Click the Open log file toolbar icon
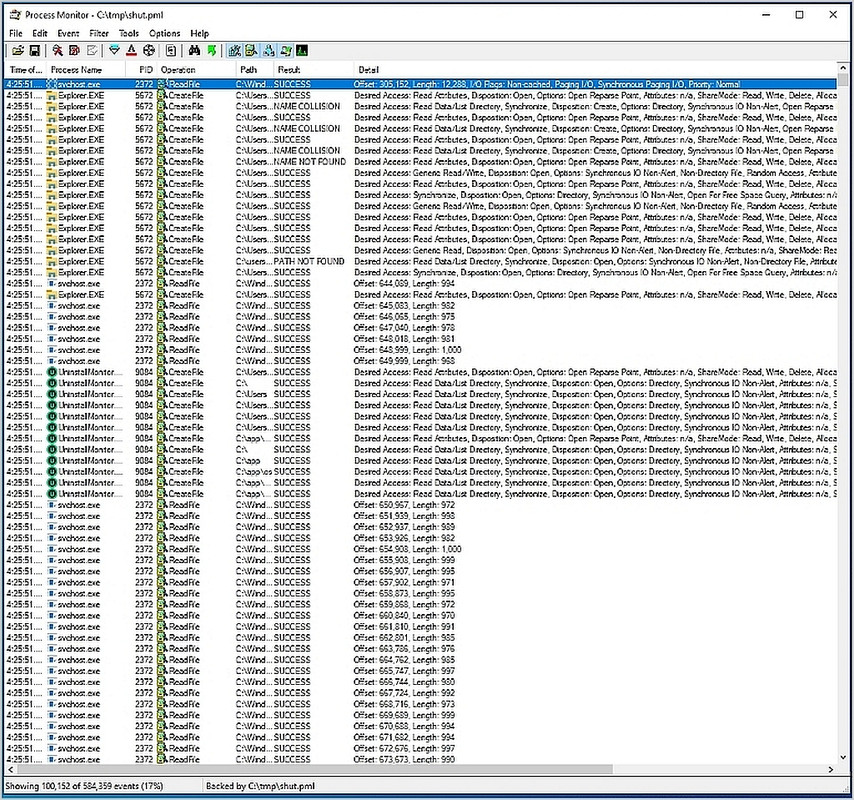854x800 pixels. tap(18, 51)
